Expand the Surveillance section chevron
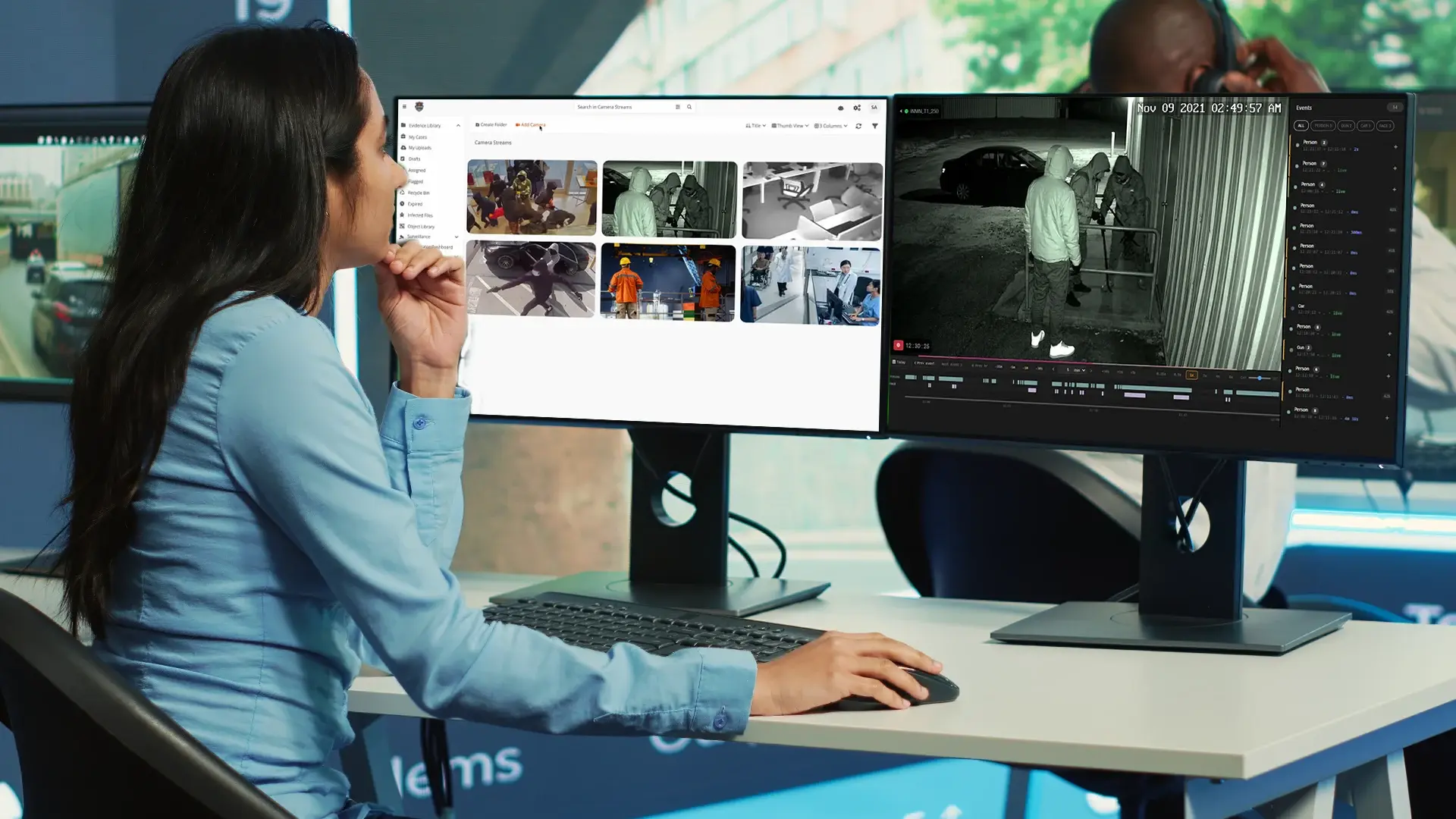The height and width of the screenshot is (819, 1456). click(457, 237)
